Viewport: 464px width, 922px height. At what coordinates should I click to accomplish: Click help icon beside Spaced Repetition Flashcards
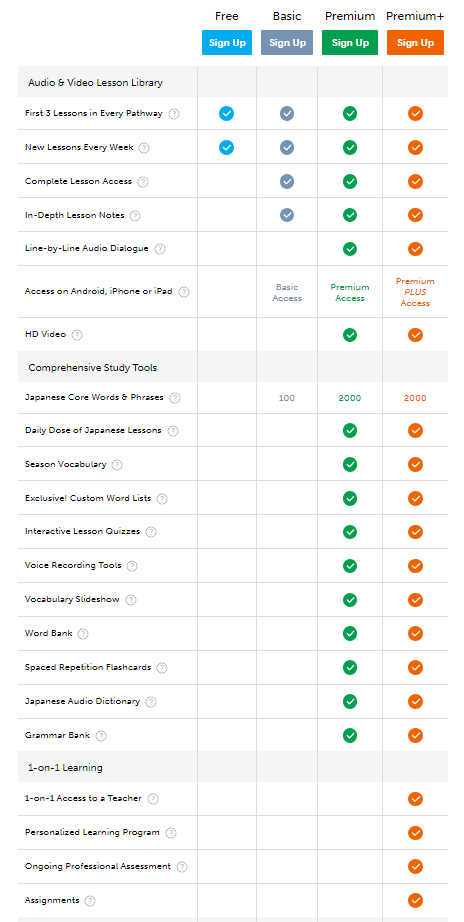click(x=162, y=668)
